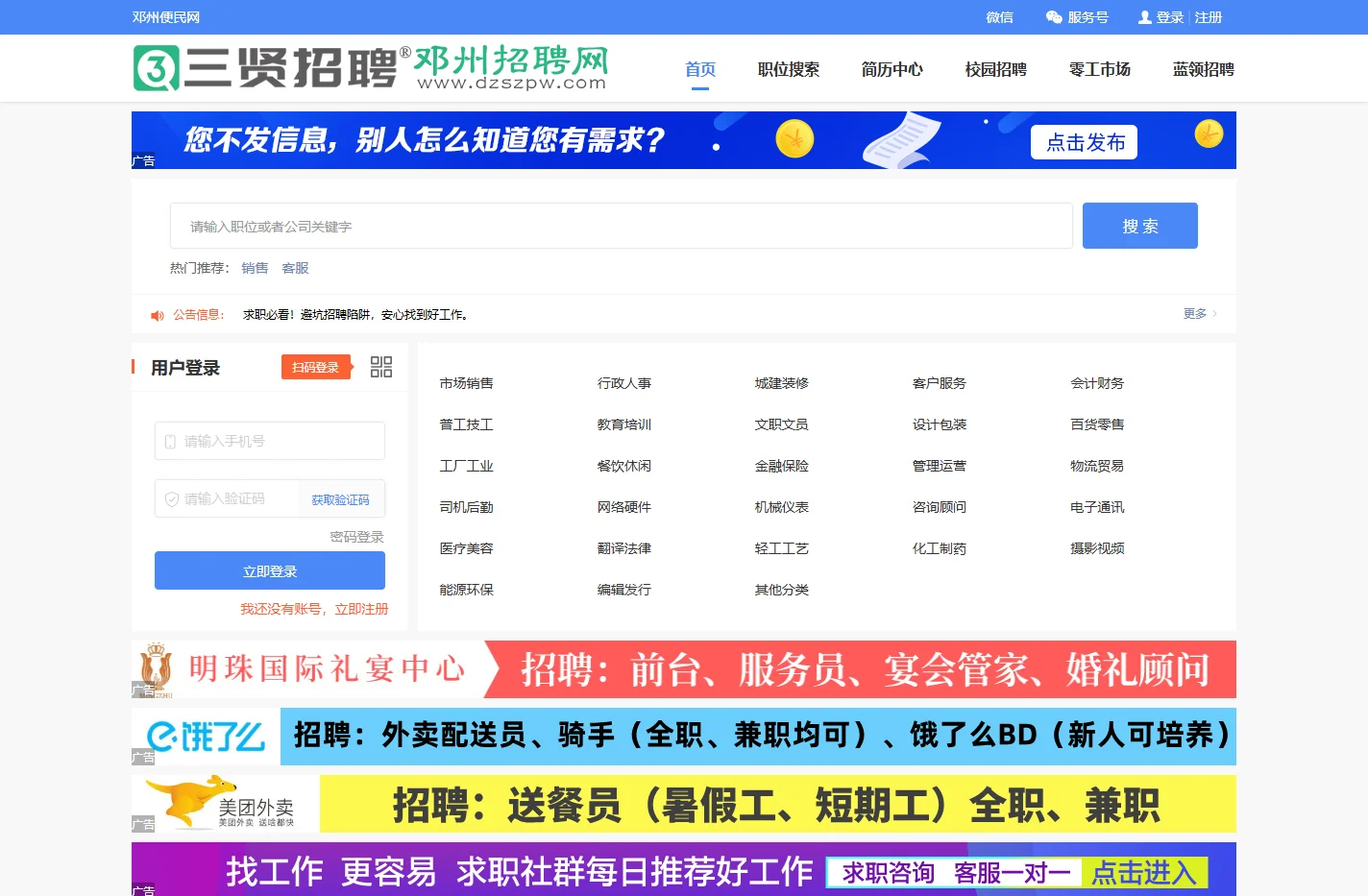Select 医疗美容 job category
This screenshot has height=896, width=1368.
[x=467, y=548]
